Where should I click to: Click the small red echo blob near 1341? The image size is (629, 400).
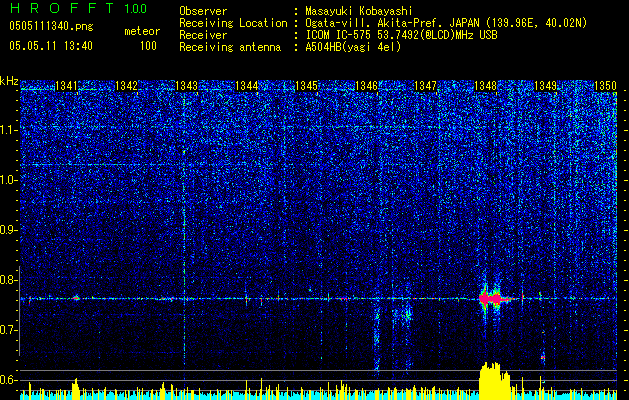(76, 298)
